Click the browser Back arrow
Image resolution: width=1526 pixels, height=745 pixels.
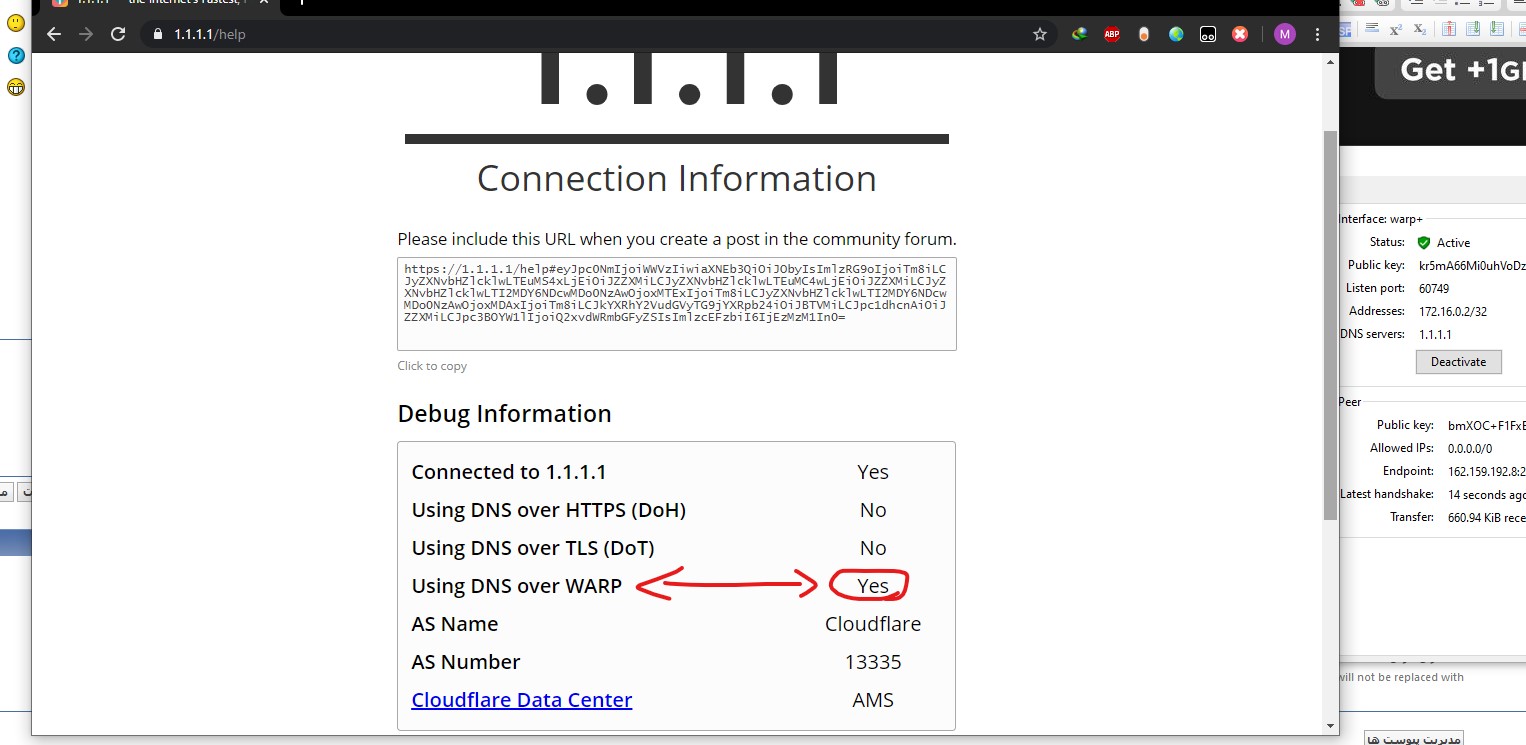pyautogui.click(x=54, y=34)
